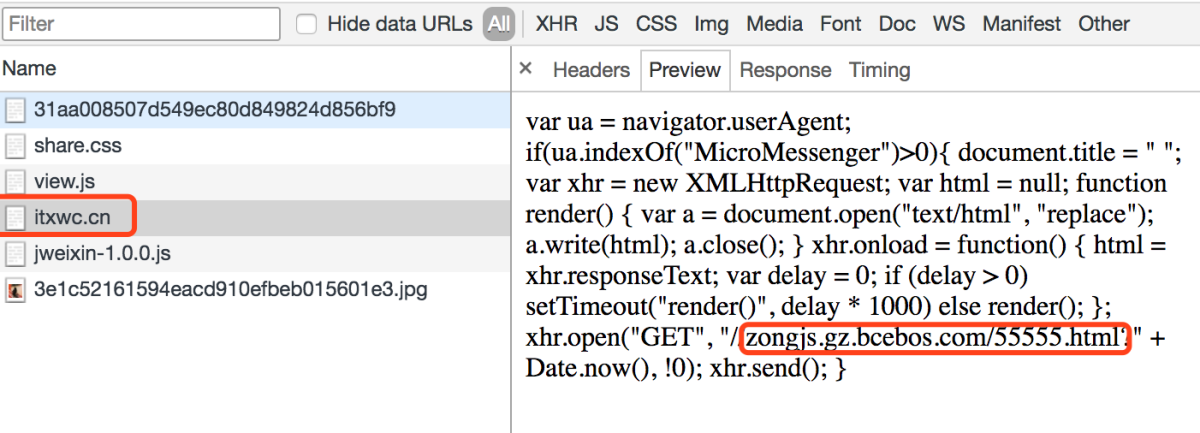The height and width of the screenshot is (433, 1200).
Task: Focus the Filter input field
Action: tap(141, 24)
